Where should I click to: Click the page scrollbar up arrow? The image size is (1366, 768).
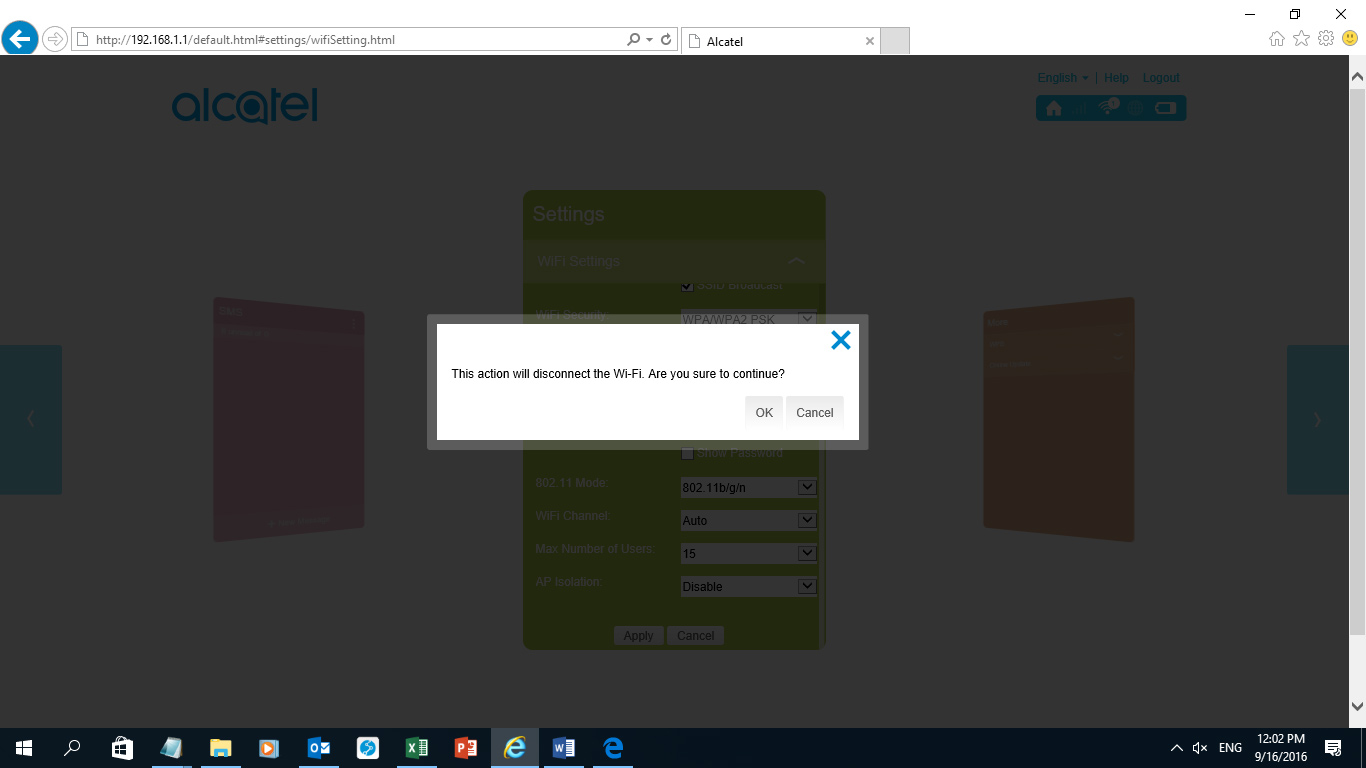[1357, 76]
